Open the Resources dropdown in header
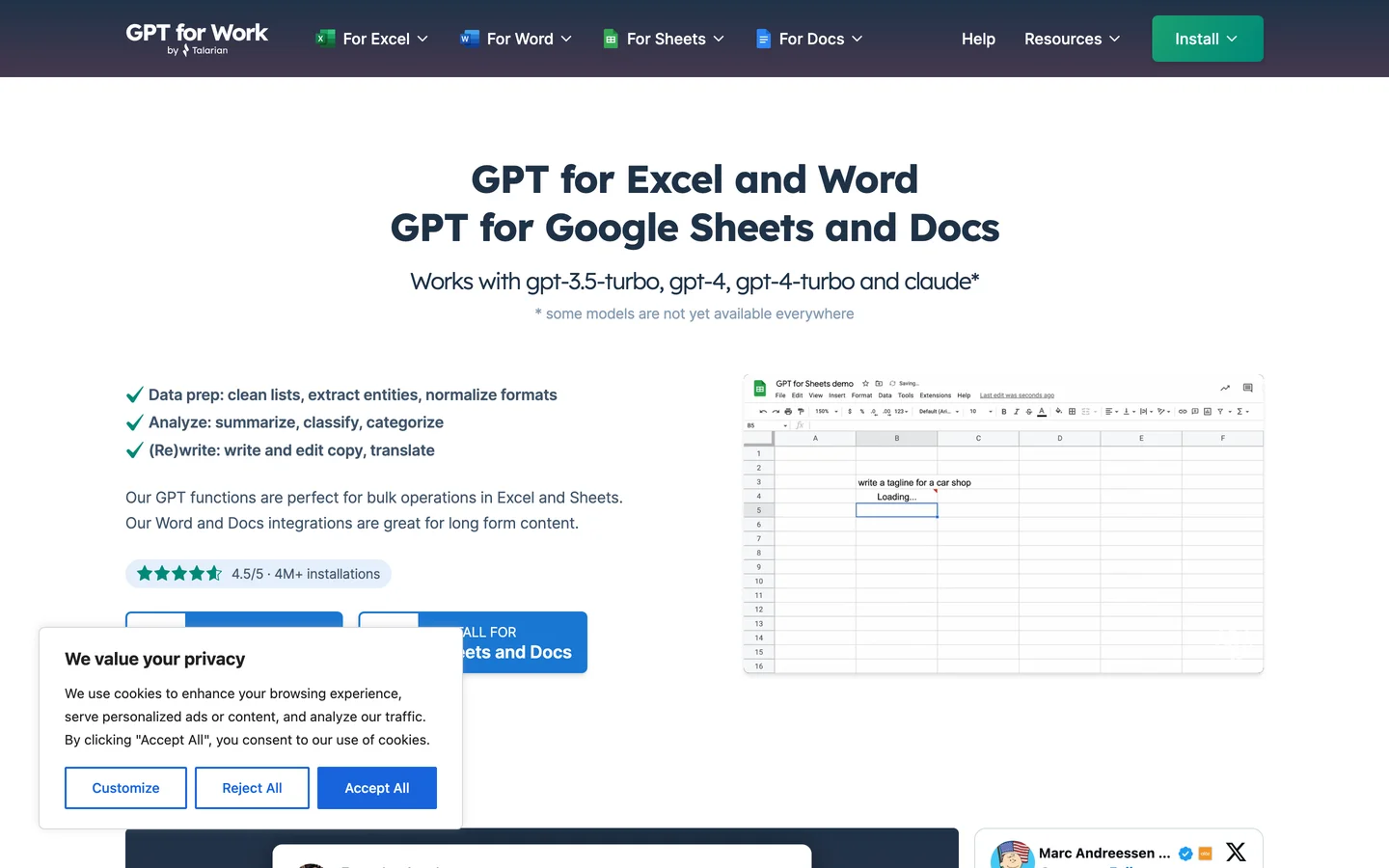Screen dimensions: 1389x868 coord(1072,39)
